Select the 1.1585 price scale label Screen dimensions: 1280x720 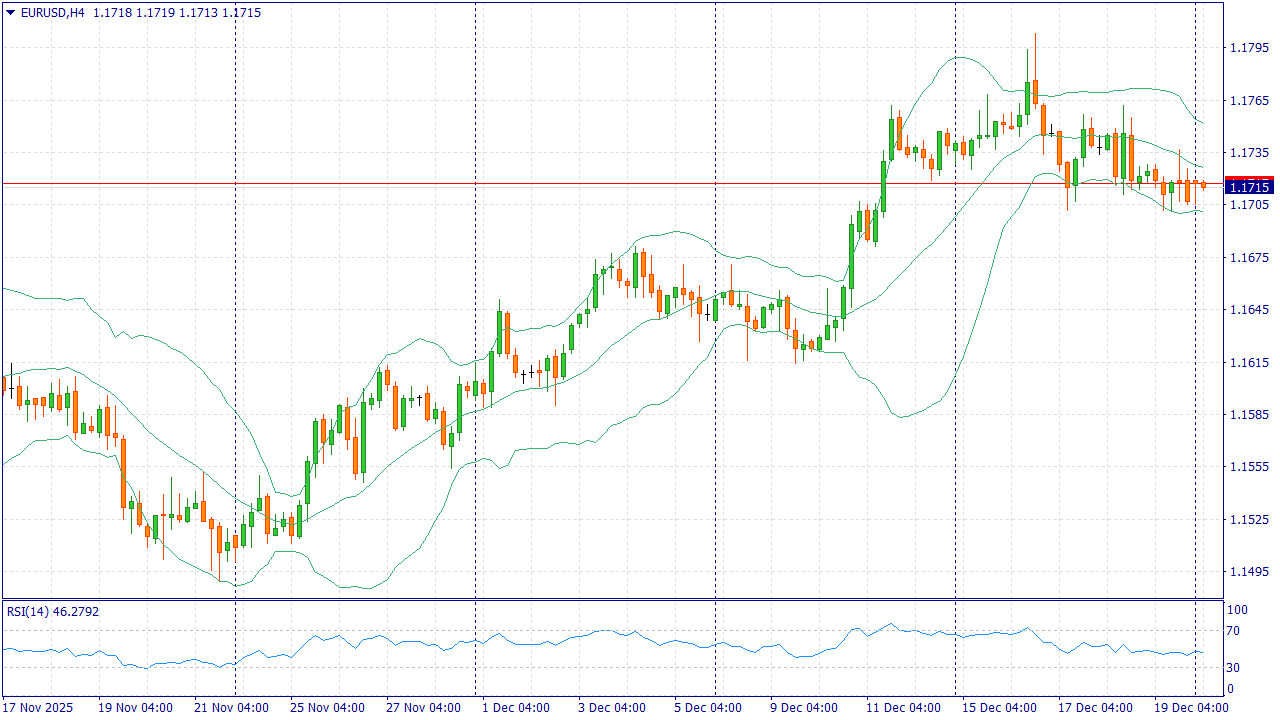point(1249,415)
